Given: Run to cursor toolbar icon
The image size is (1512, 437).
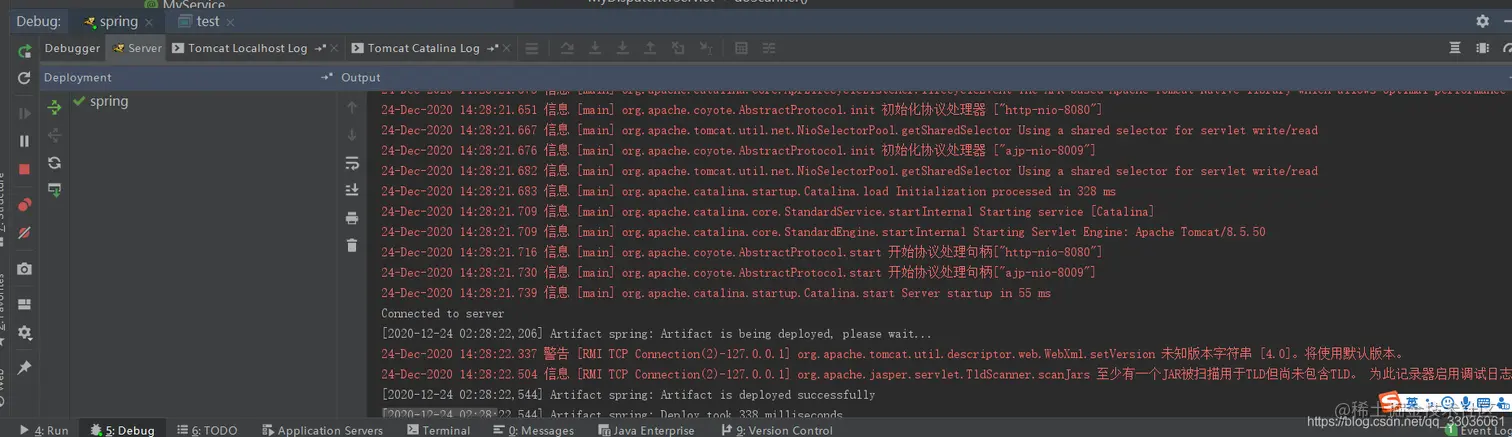Looking at the screenshot, I should coord(706,48).
